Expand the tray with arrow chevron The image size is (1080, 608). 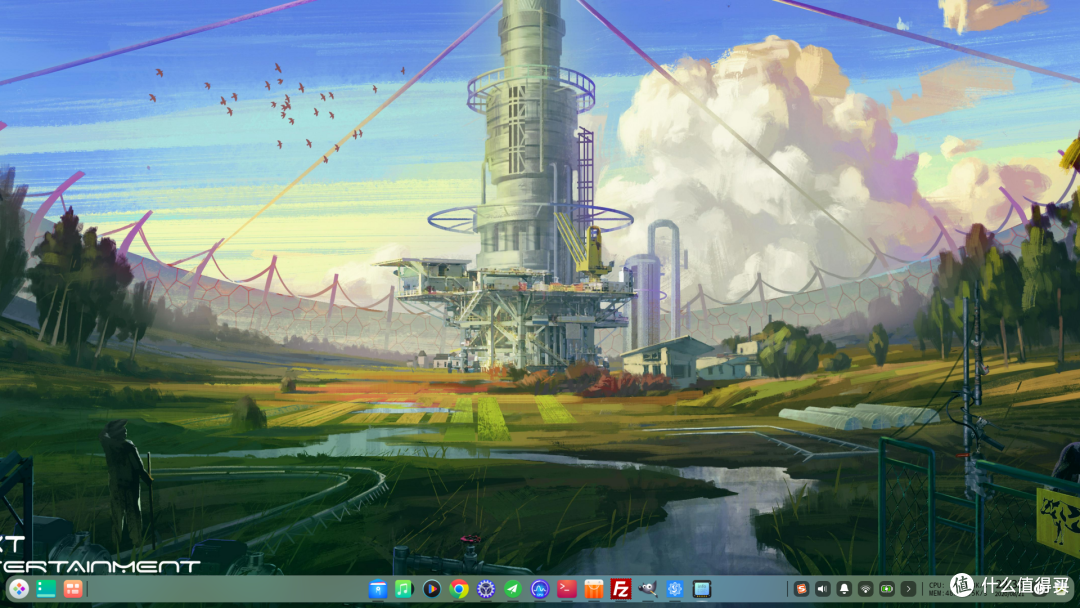(x=908, y=589)
